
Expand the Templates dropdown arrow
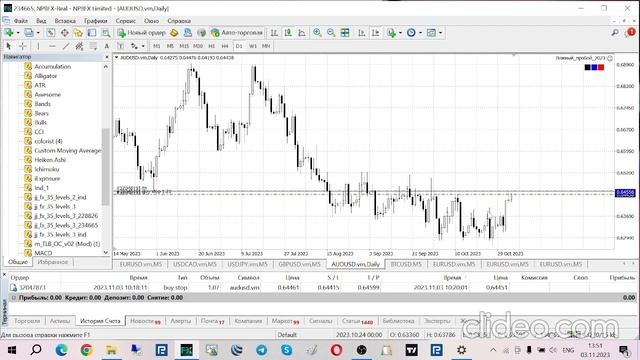click(440, 33)
